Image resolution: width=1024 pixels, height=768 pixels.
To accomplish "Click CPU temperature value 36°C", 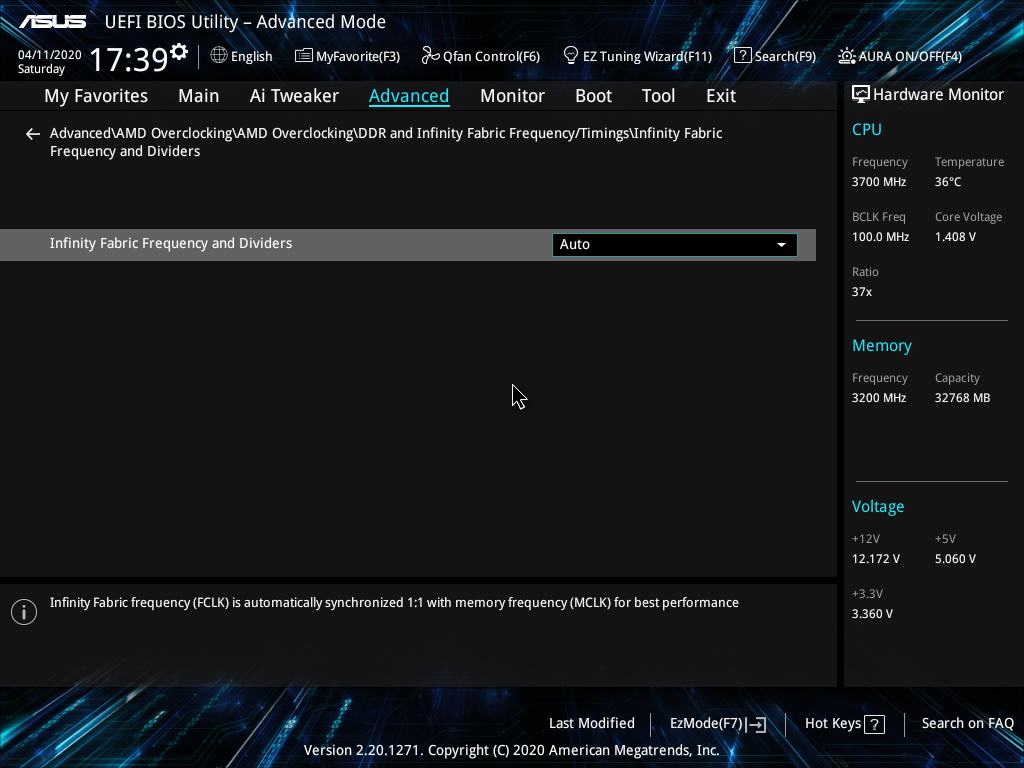I will pyautogui.click(x=948, y=182).
